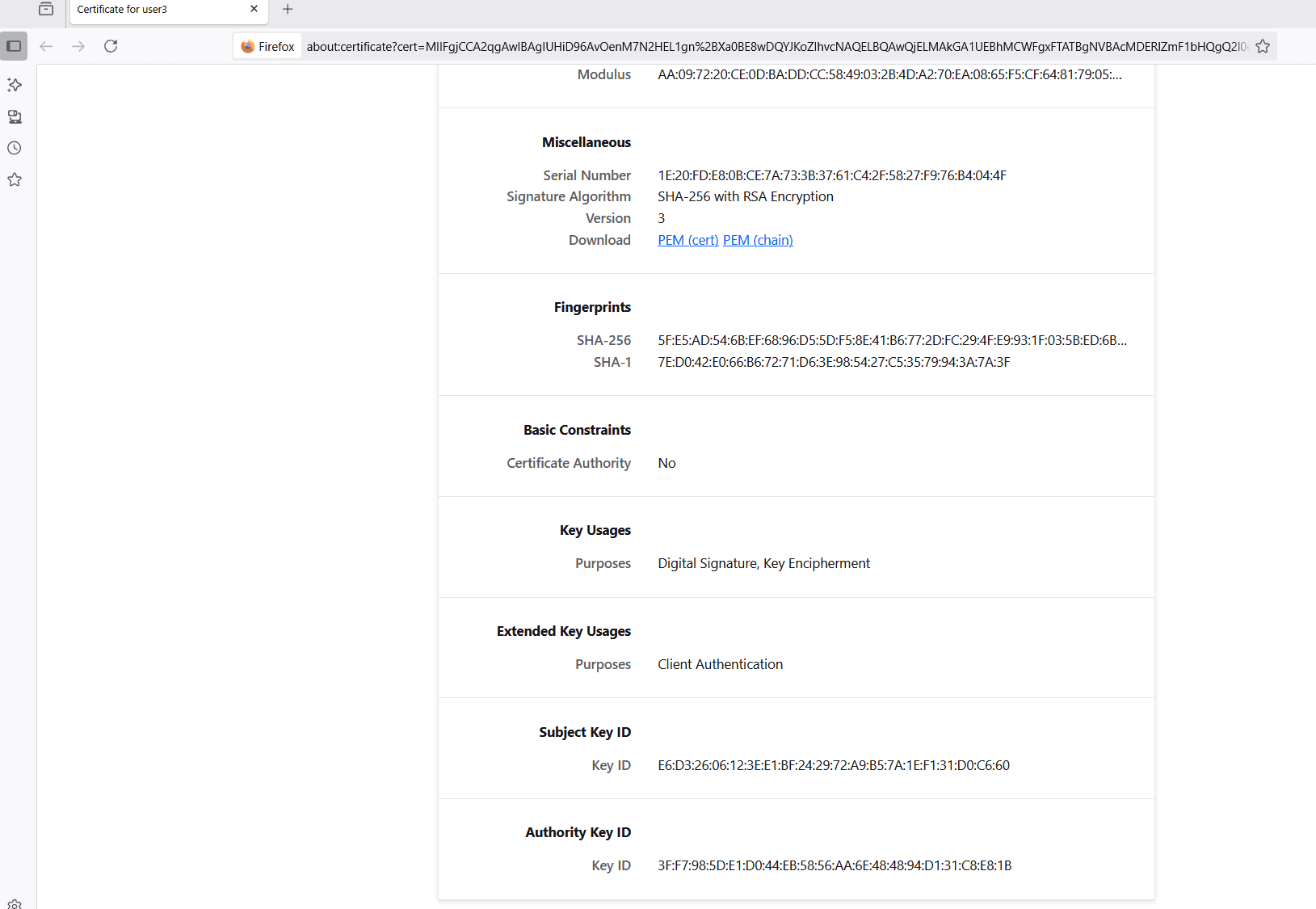Go forward with the right arrow button

78,46
